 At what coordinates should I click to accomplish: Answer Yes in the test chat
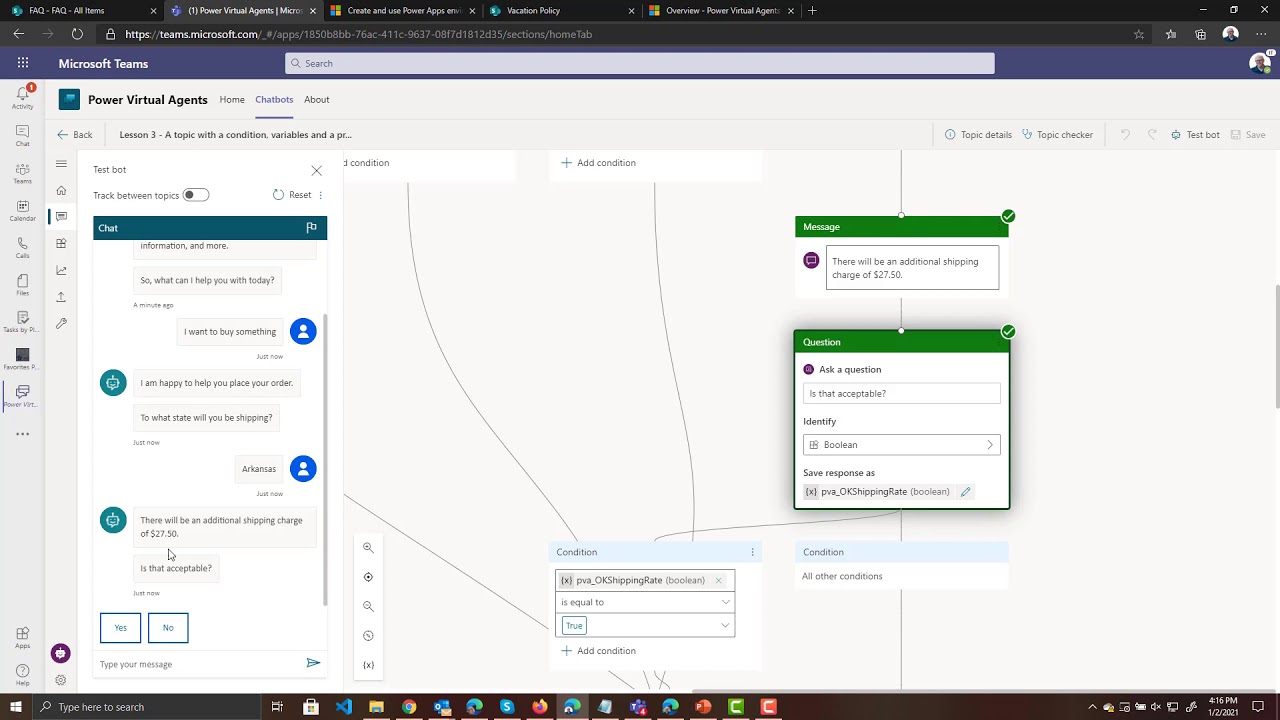coord(120,627)
